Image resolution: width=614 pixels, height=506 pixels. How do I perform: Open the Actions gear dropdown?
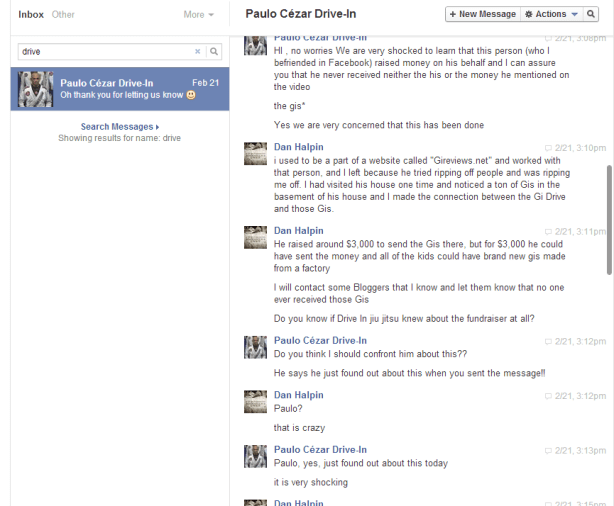tap(551, 14)
